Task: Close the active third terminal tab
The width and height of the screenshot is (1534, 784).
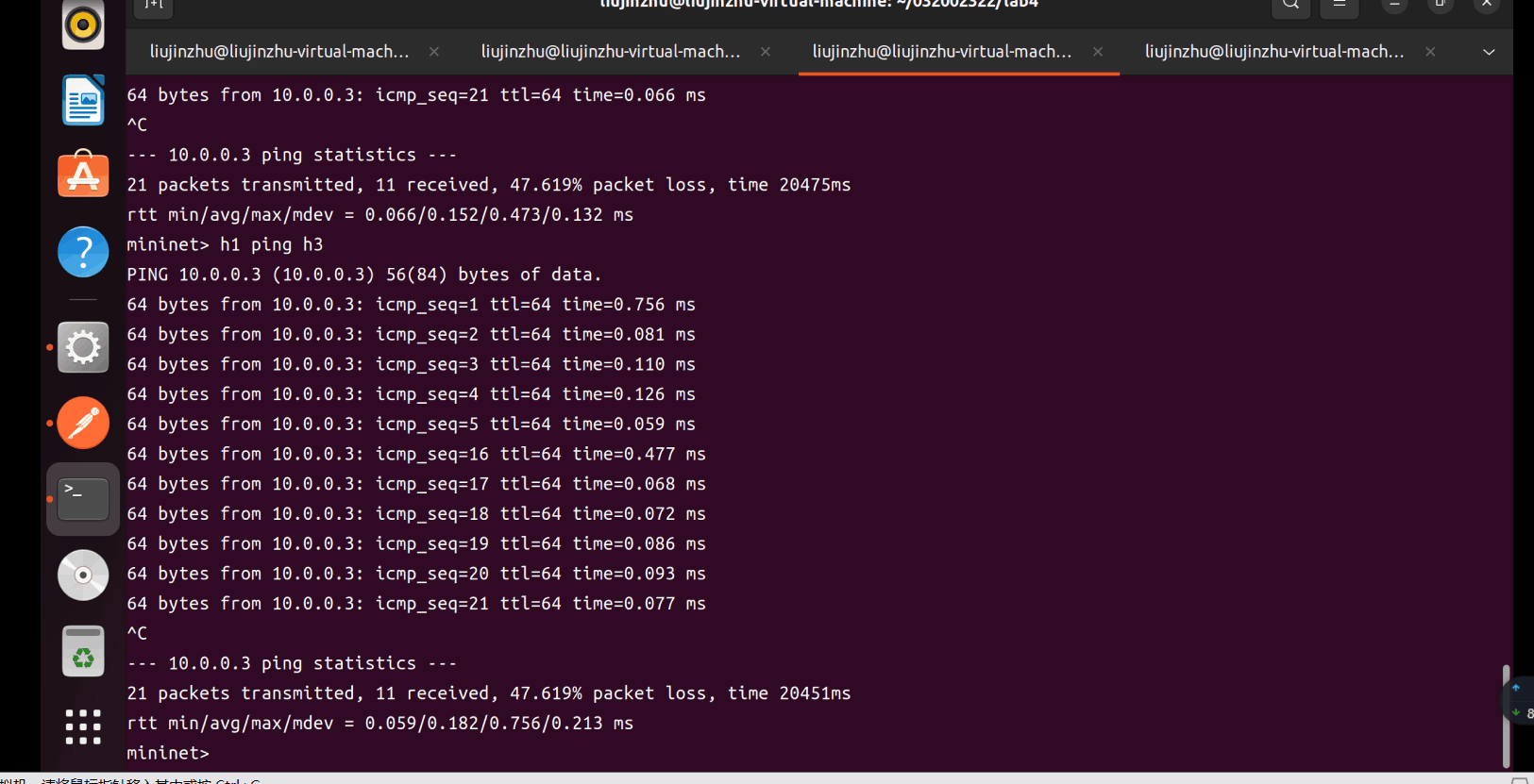Action: (x=1098, y=52)
